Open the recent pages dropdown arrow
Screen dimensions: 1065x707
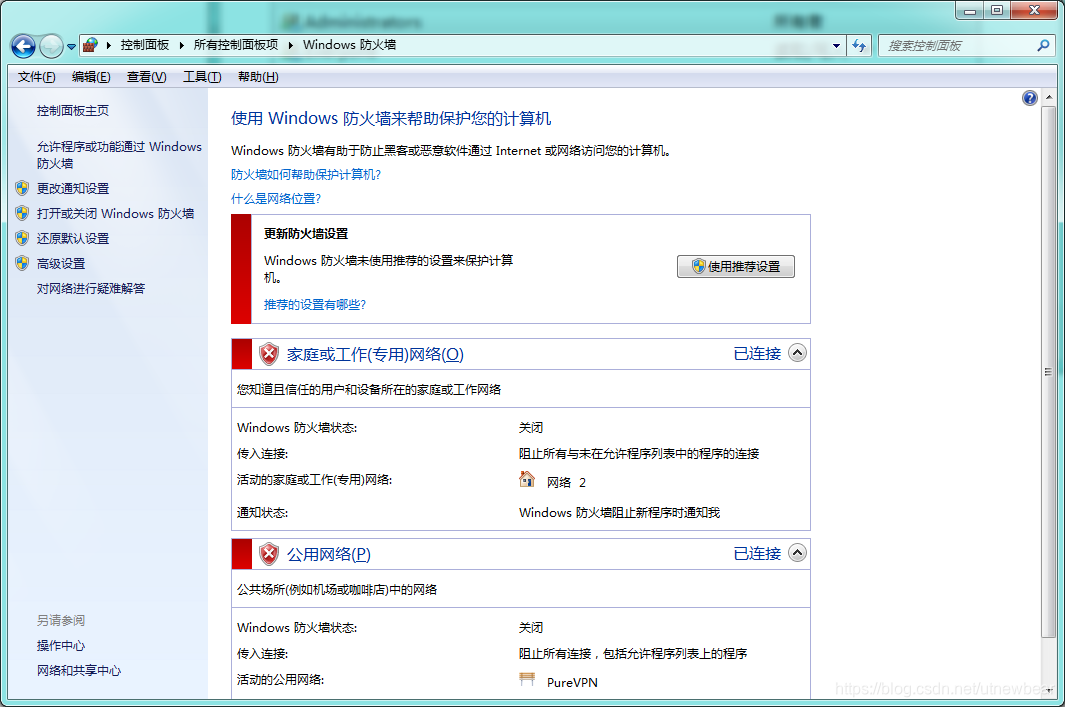click(71, 47)
